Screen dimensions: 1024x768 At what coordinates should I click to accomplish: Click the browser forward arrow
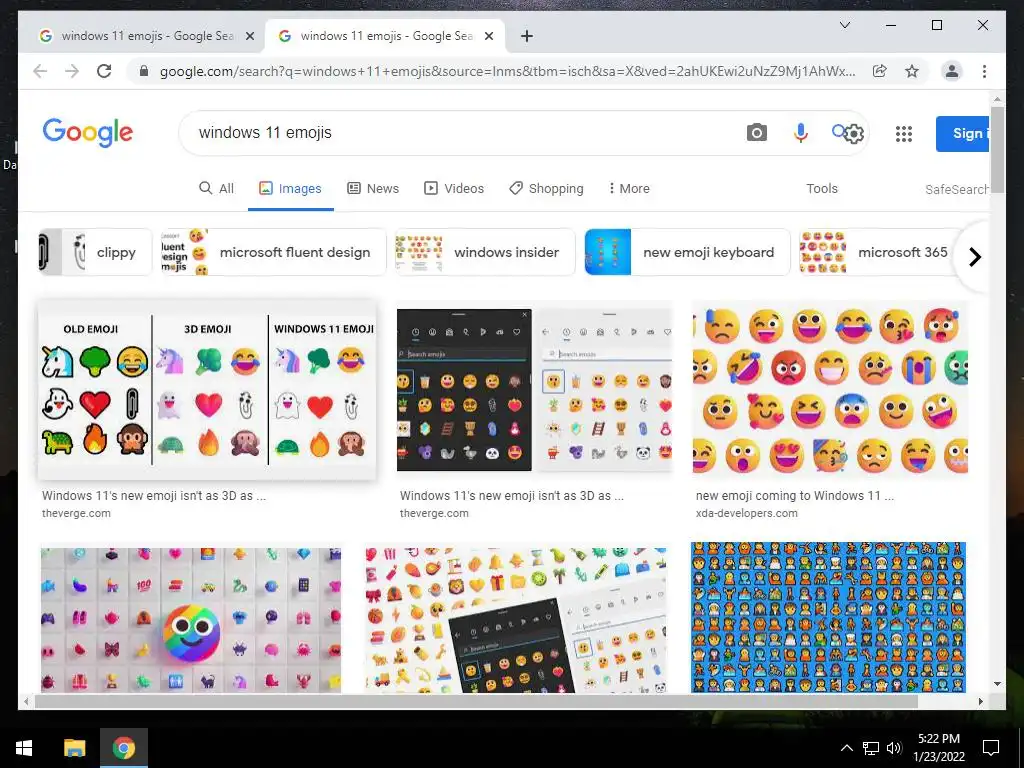pos(72,71)
